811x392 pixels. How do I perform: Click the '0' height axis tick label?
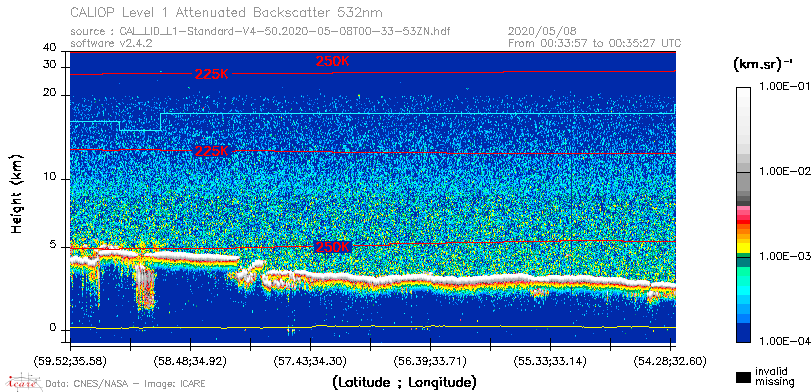(53, 328)
